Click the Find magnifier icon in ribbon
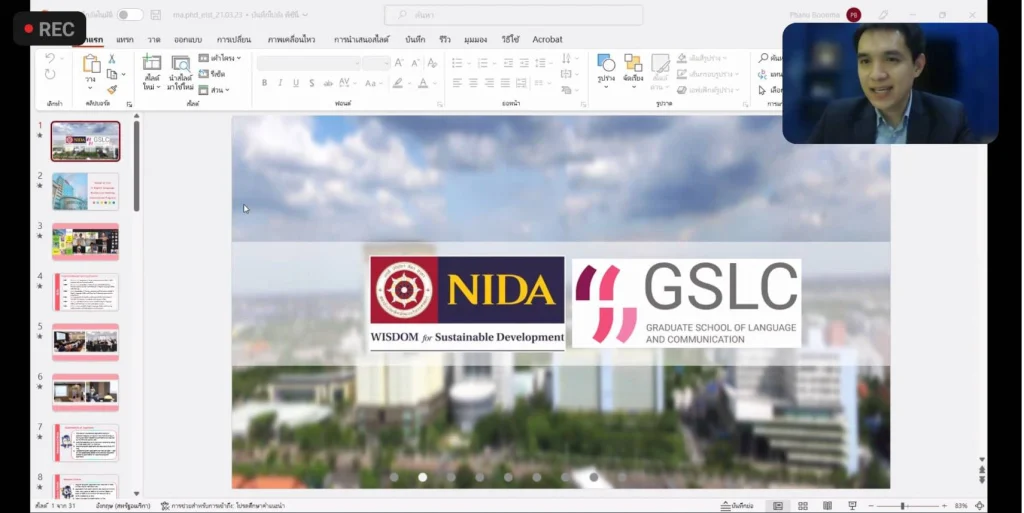This screenshot has width=1024, height=513. [x=763, y=58]
